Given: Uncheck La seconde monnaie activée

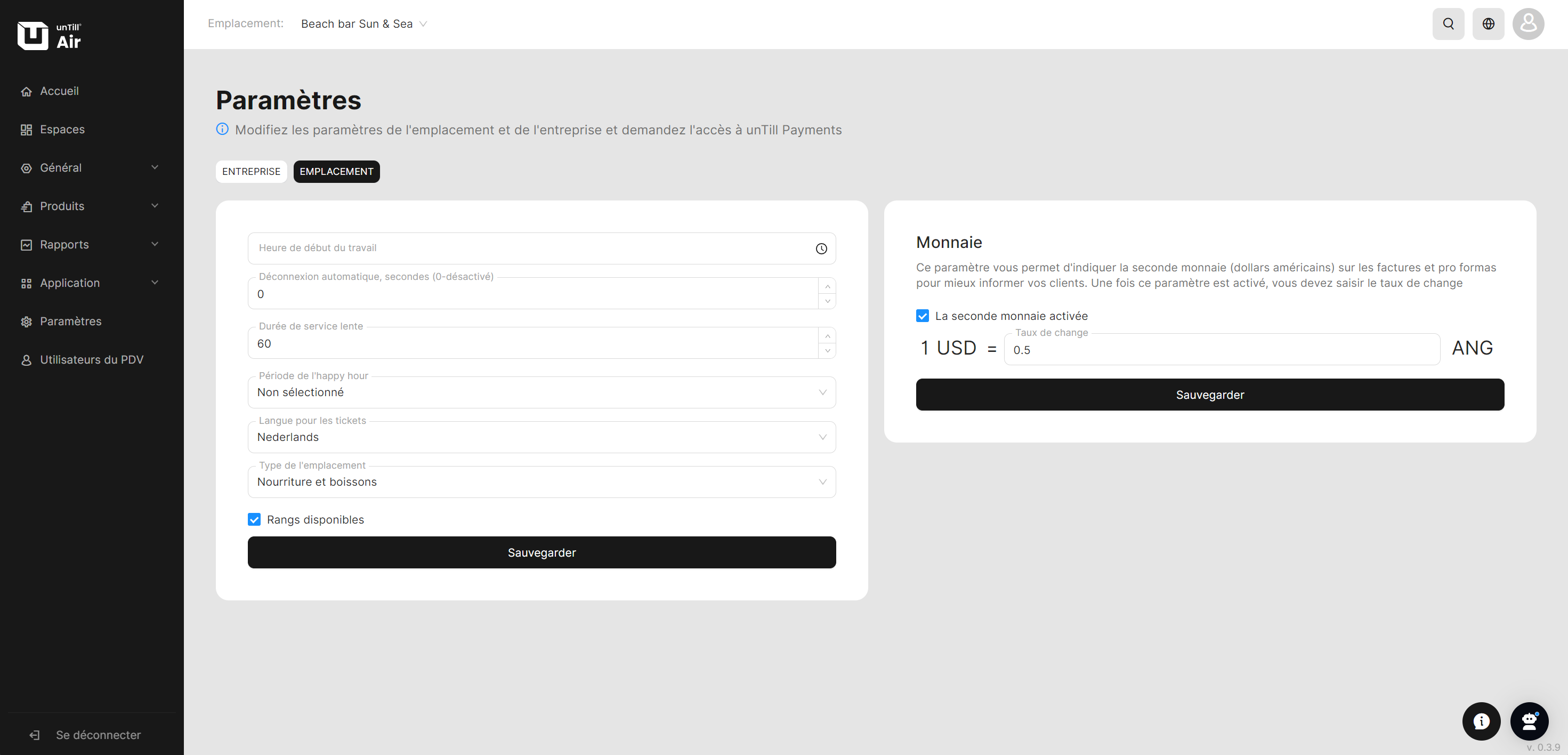Looking at the screenshot, I should [922, 316].
